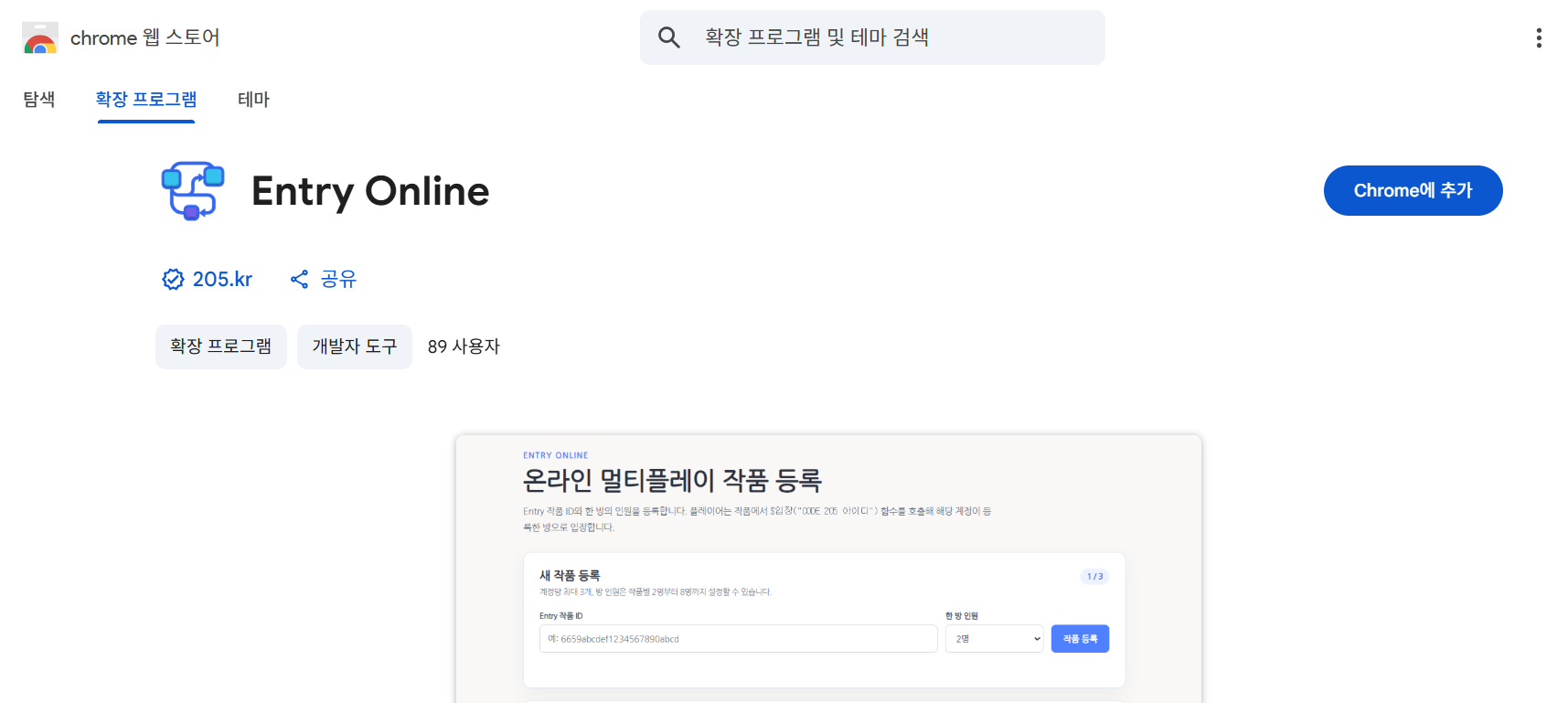Click the 새 작품 등록 text in the screenshot
Image resolution: width=1568 pixels, height=703 pixels.
pos(570,575)
